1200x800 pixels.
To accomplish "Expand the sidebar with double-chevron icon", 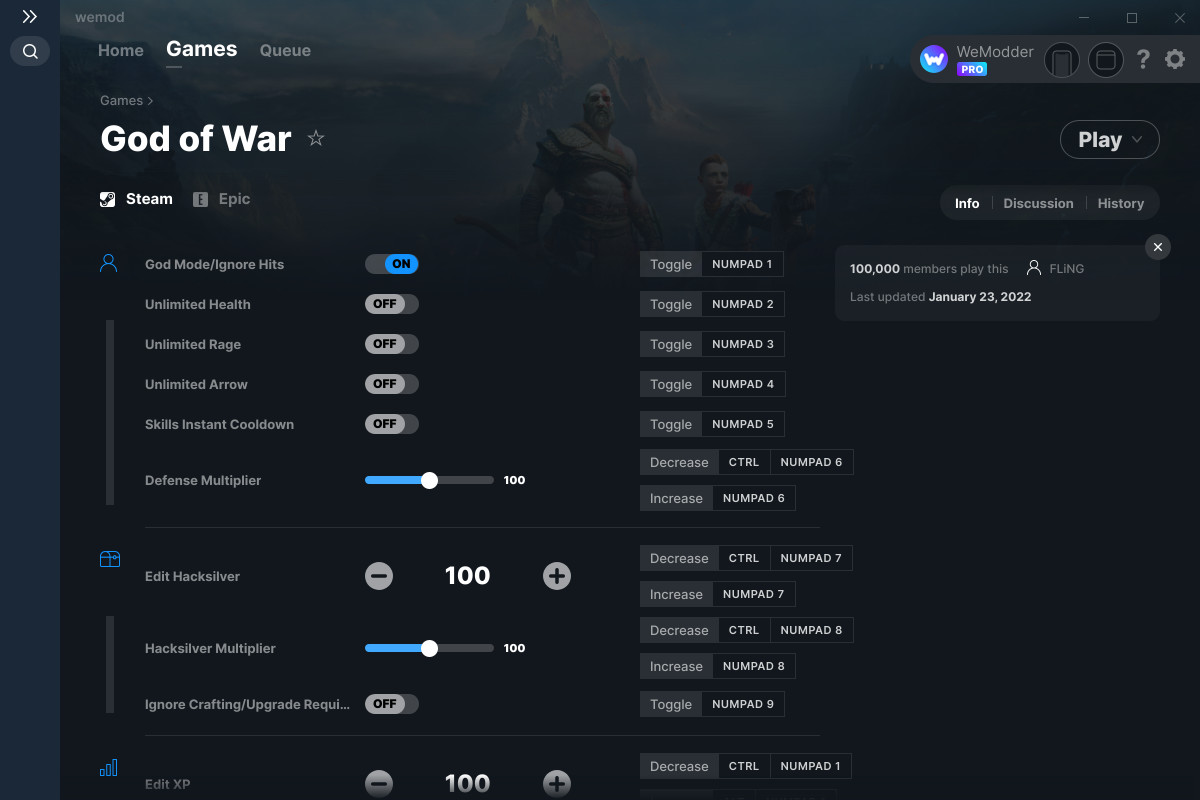I will click(x=30, y=17).
